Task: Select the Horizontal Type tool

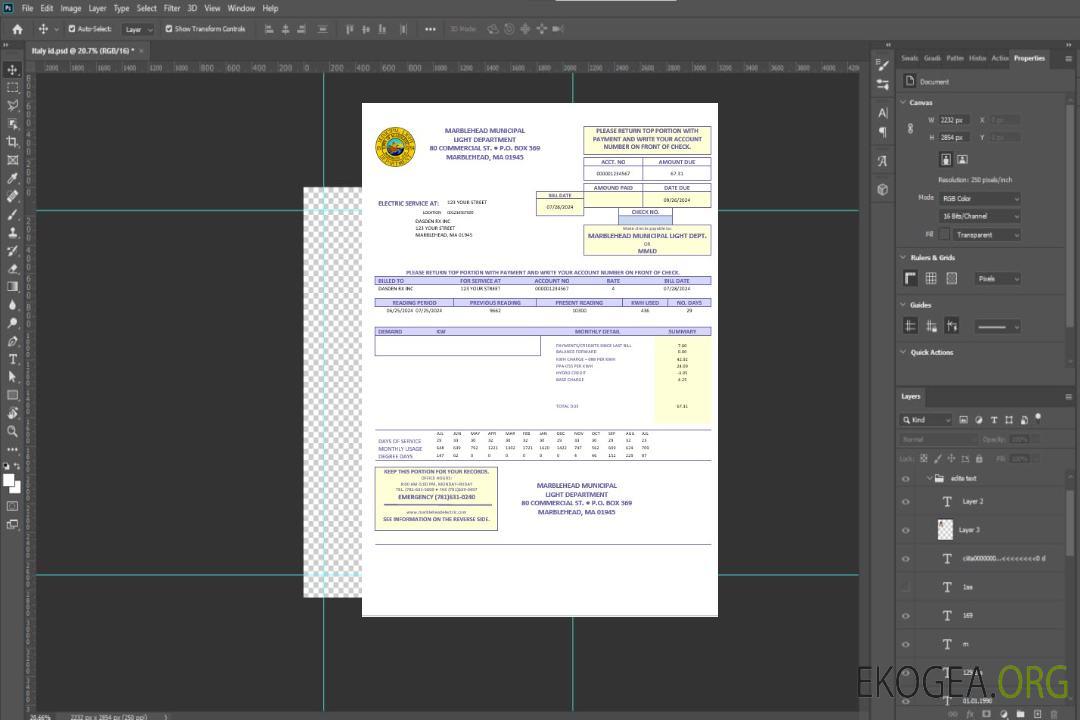Action: click(x=13, y=359)
